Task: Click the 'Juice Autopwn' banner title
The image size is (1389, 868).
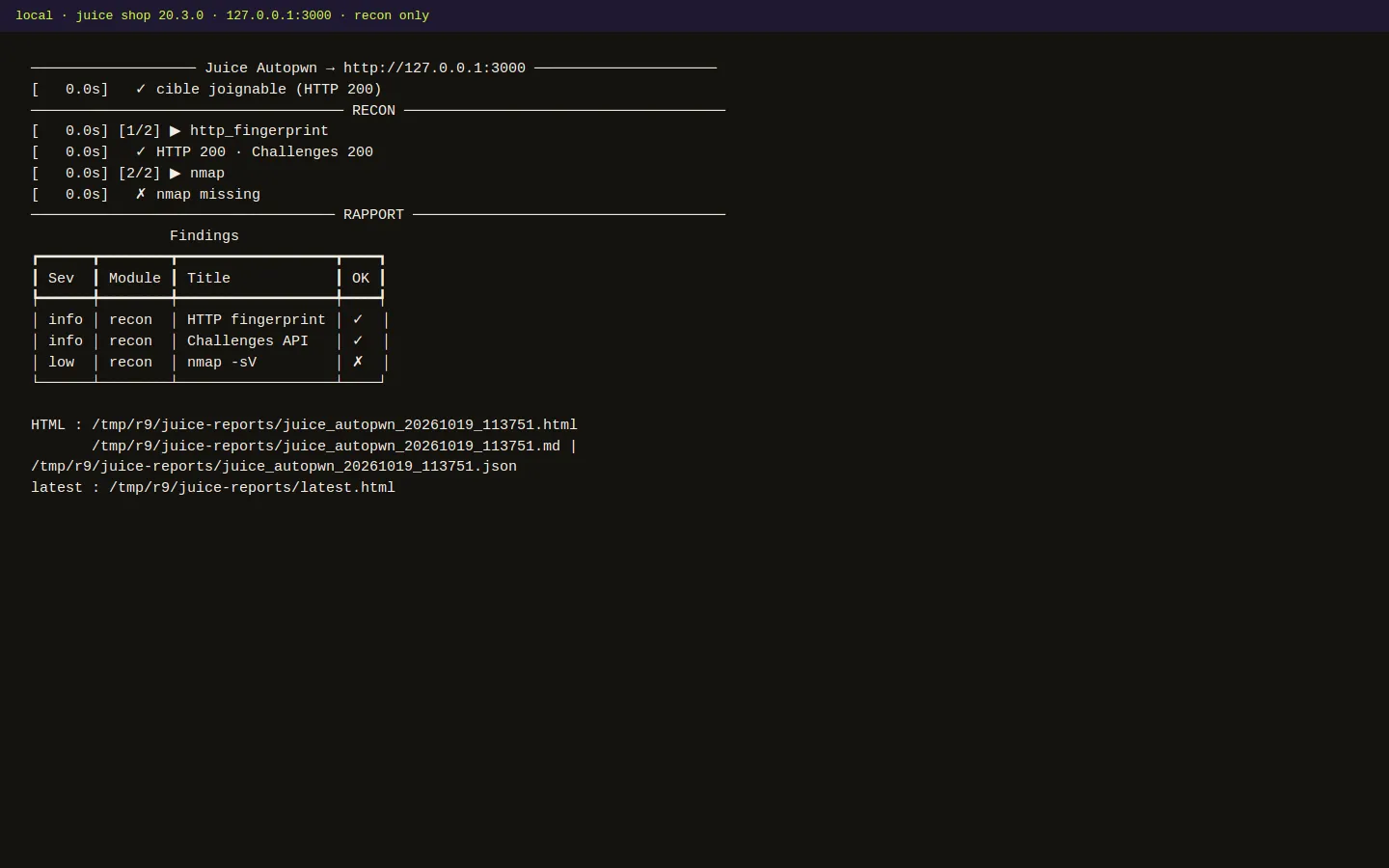Action: coord(260,68)
